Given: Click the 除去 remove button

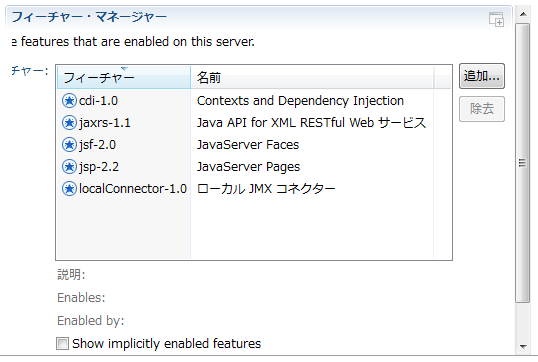Looking at the screenshot, I should (x=482, y=109).
